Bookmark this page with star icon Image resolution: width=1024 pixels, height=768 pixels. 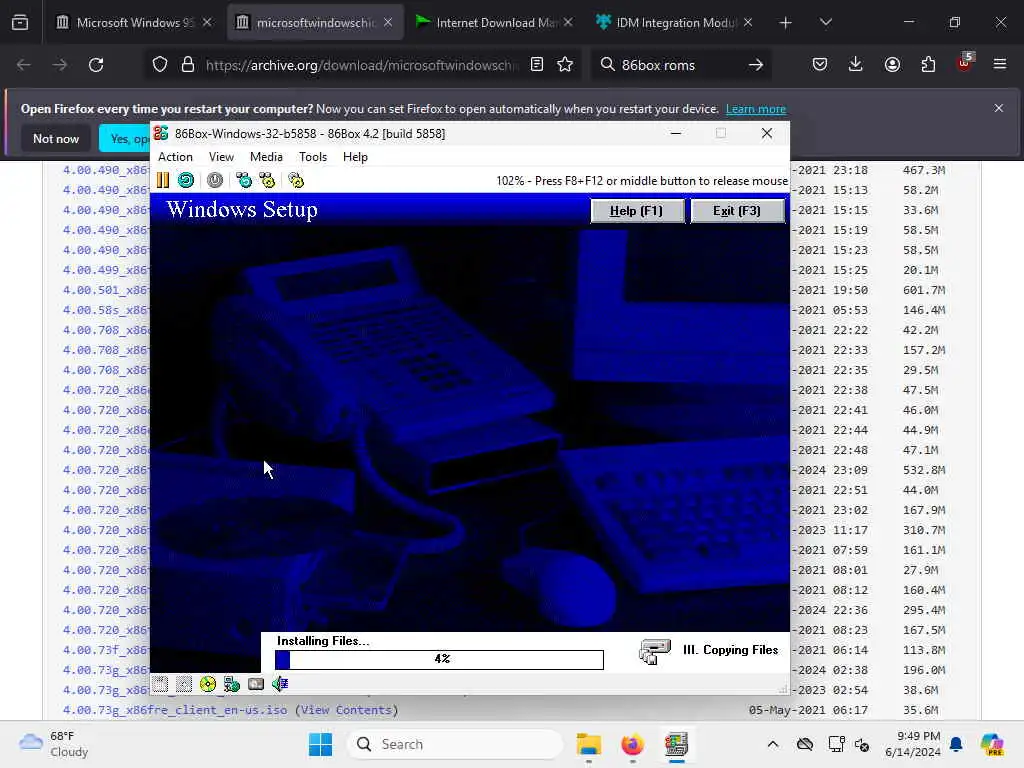click(566, 65)
